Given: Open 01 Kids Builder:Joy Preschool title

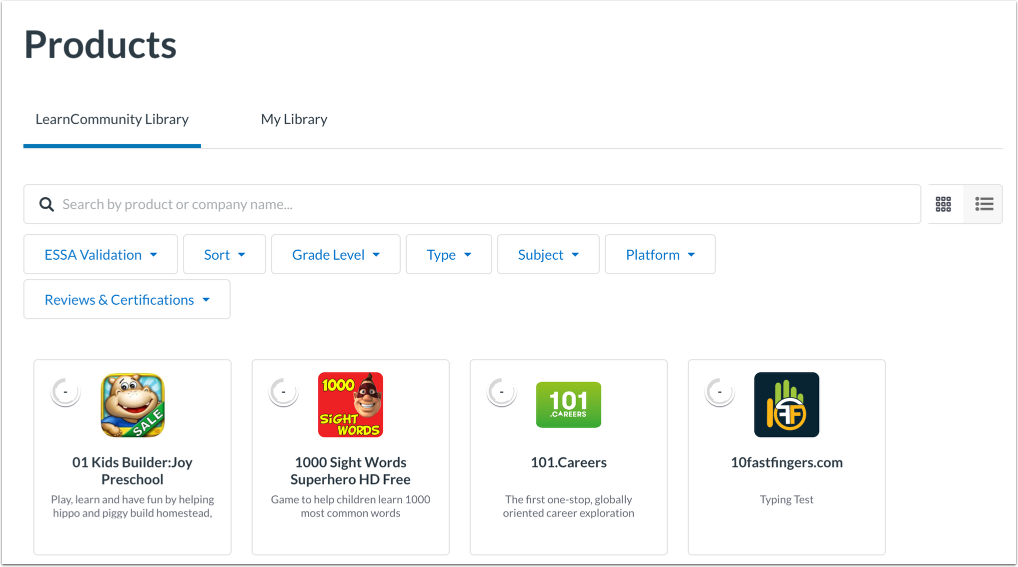Looking at the screenshot, I should pos(132,471).
